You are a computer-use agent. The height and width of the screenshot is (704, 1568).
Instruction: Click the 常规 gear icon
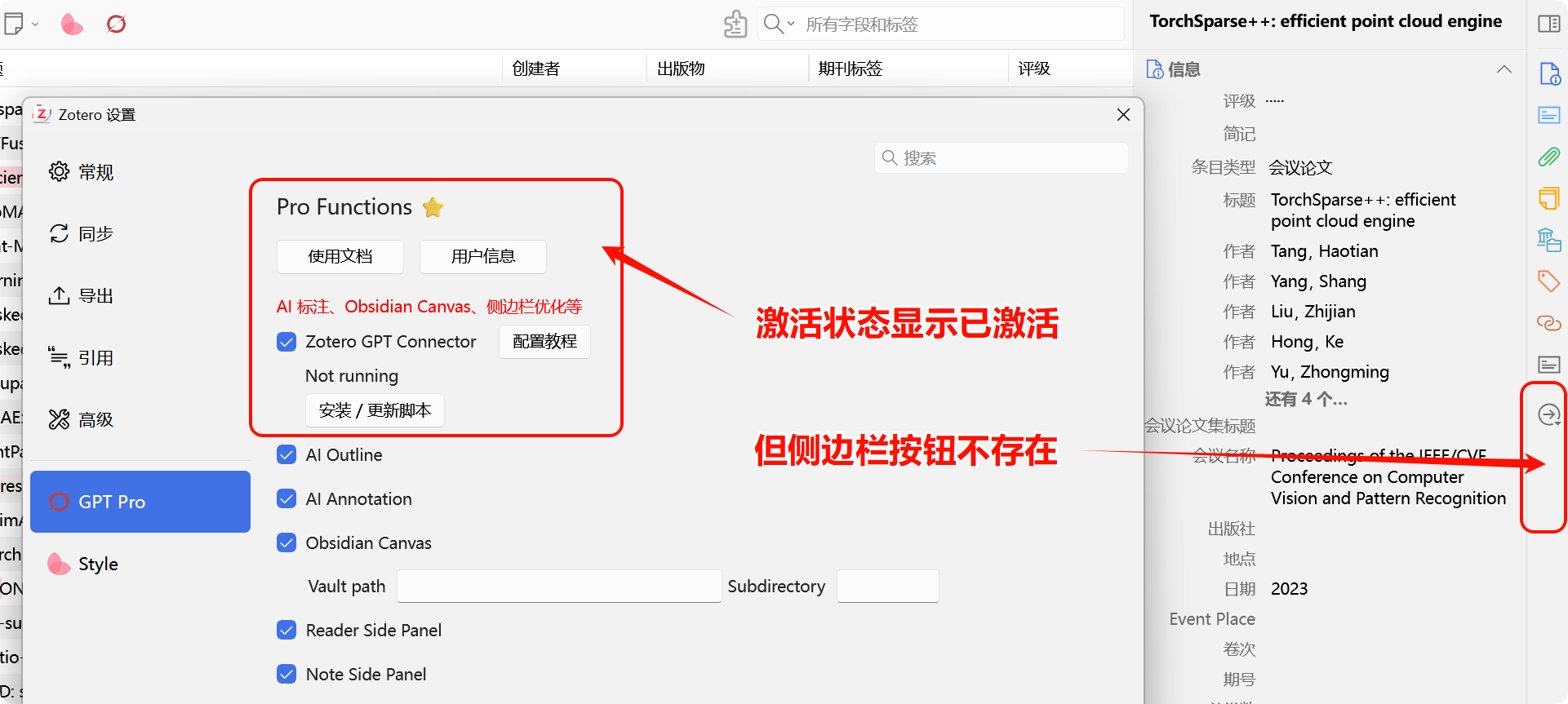(59, 171)
